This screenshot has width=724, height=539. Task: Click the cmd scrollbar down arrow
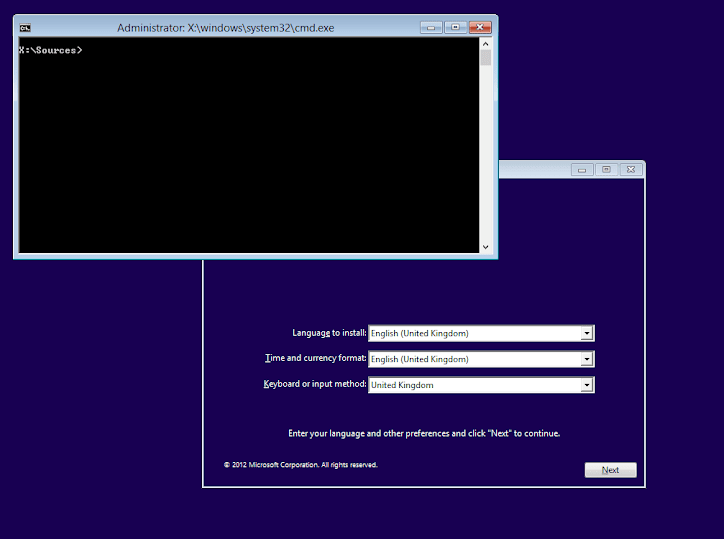tap(485, 247)
